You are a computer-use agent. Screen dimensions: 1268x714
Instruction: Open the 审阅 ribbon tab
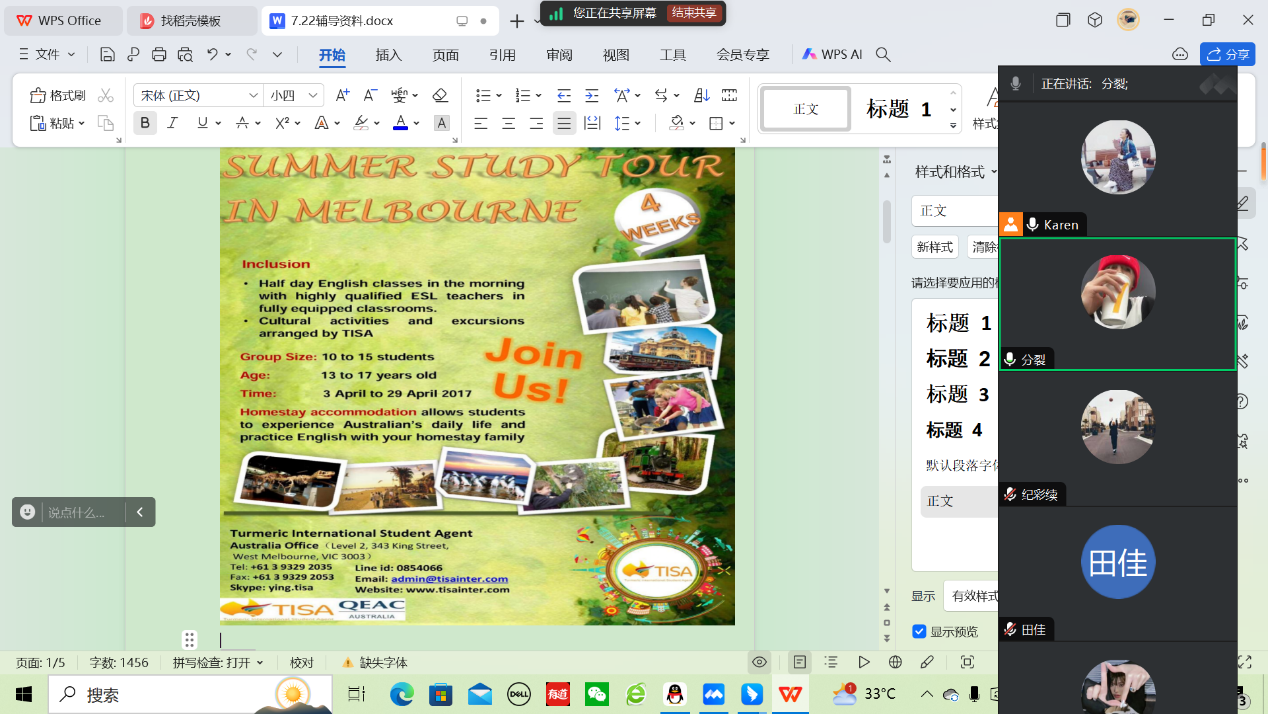tap(559, 55)
